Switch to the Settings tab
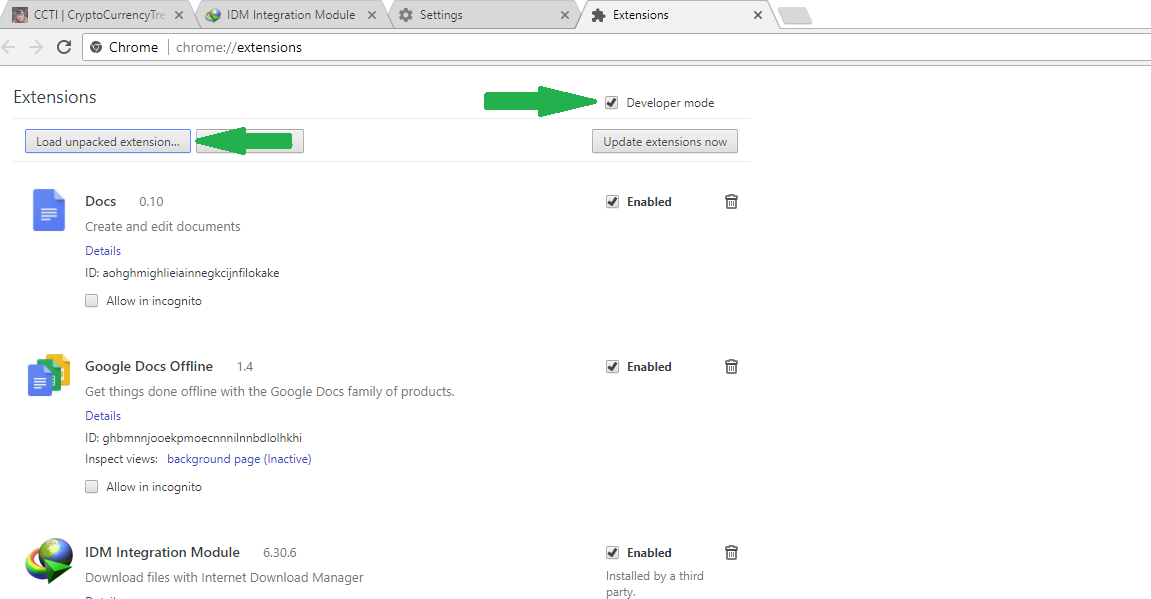This screenshot has width=1151, height=599. point(483,15)
